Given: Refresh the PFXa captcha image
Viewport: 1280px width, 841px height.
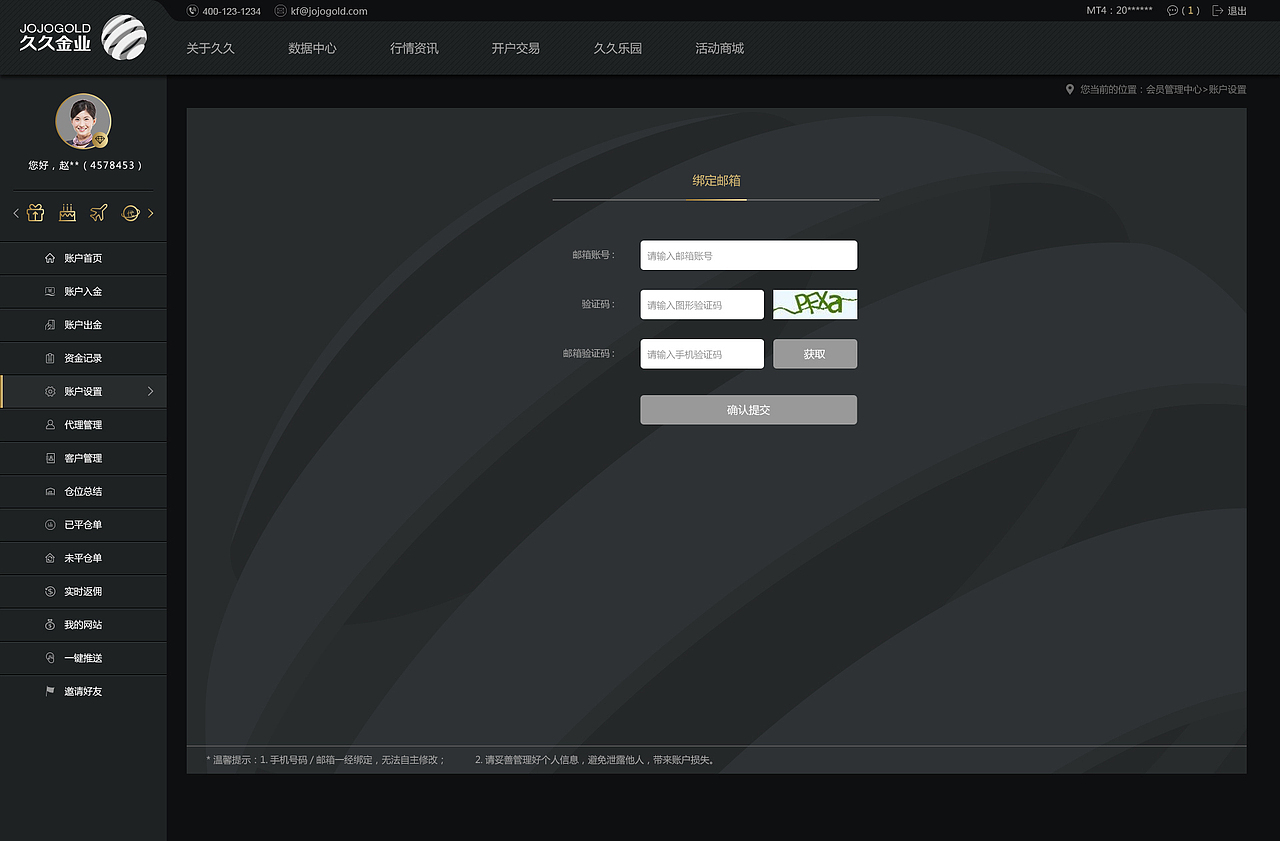Looking at the screenshot, I should pos(815,305).
